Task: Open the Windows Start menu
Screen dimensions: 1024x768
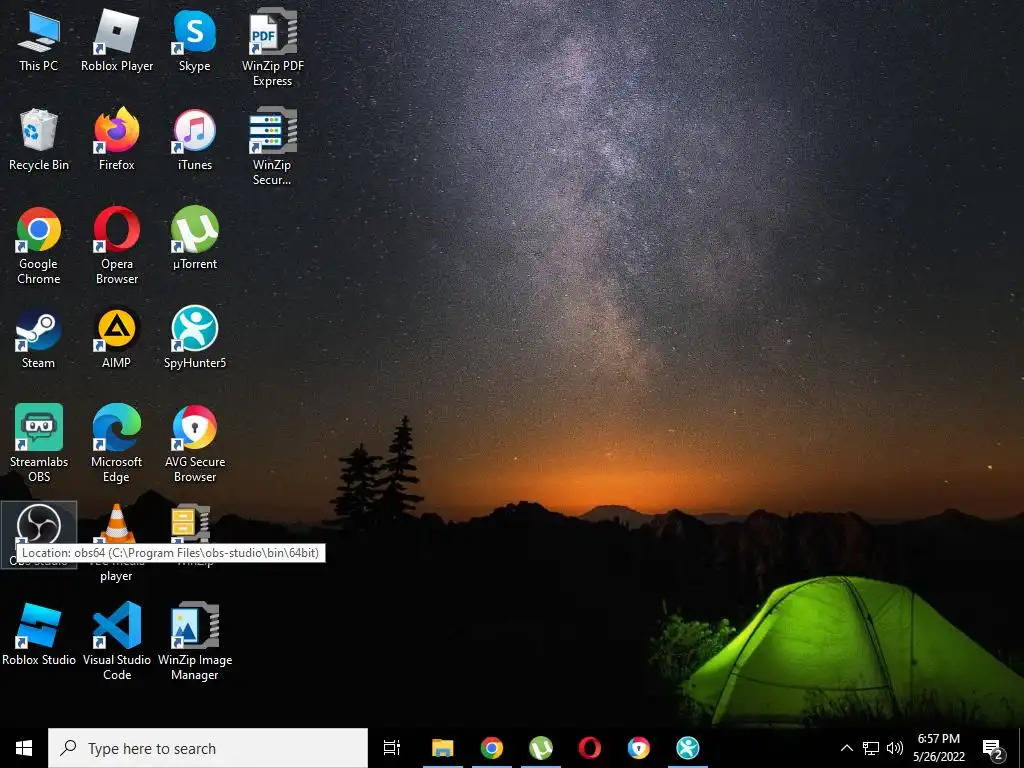Action: coord(24,748)
